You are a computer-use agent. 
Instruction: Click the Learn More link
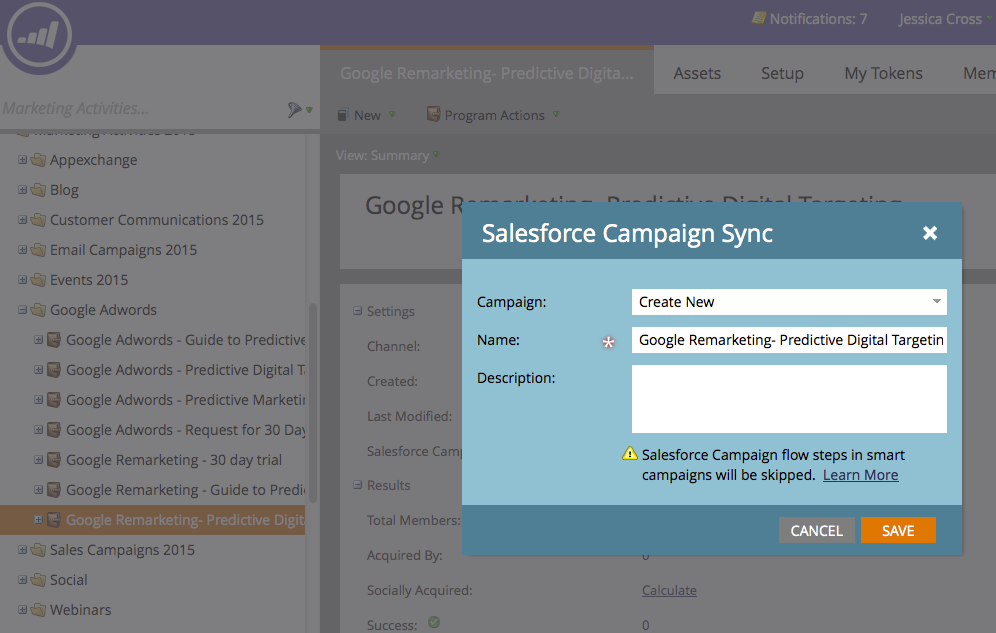click(x=860, y=475)
